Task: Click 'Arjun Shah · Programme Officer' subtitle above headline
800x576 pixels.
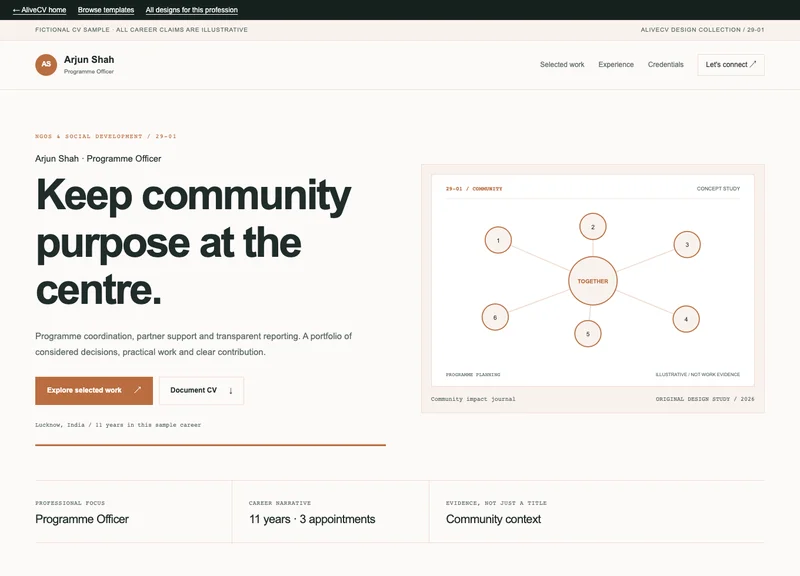Action: (x=98, y=159)
